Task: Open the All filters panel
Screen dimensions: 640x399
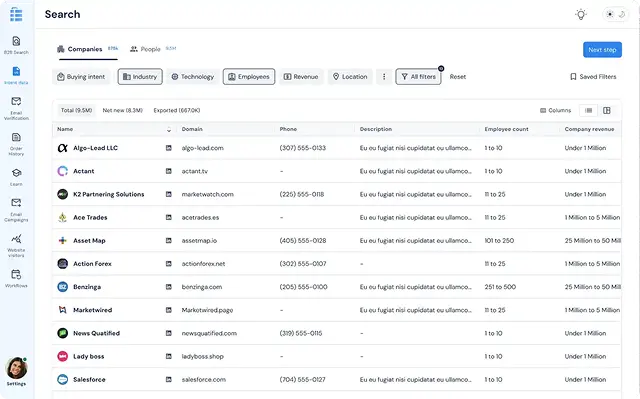Action: [x=418, y=77]
